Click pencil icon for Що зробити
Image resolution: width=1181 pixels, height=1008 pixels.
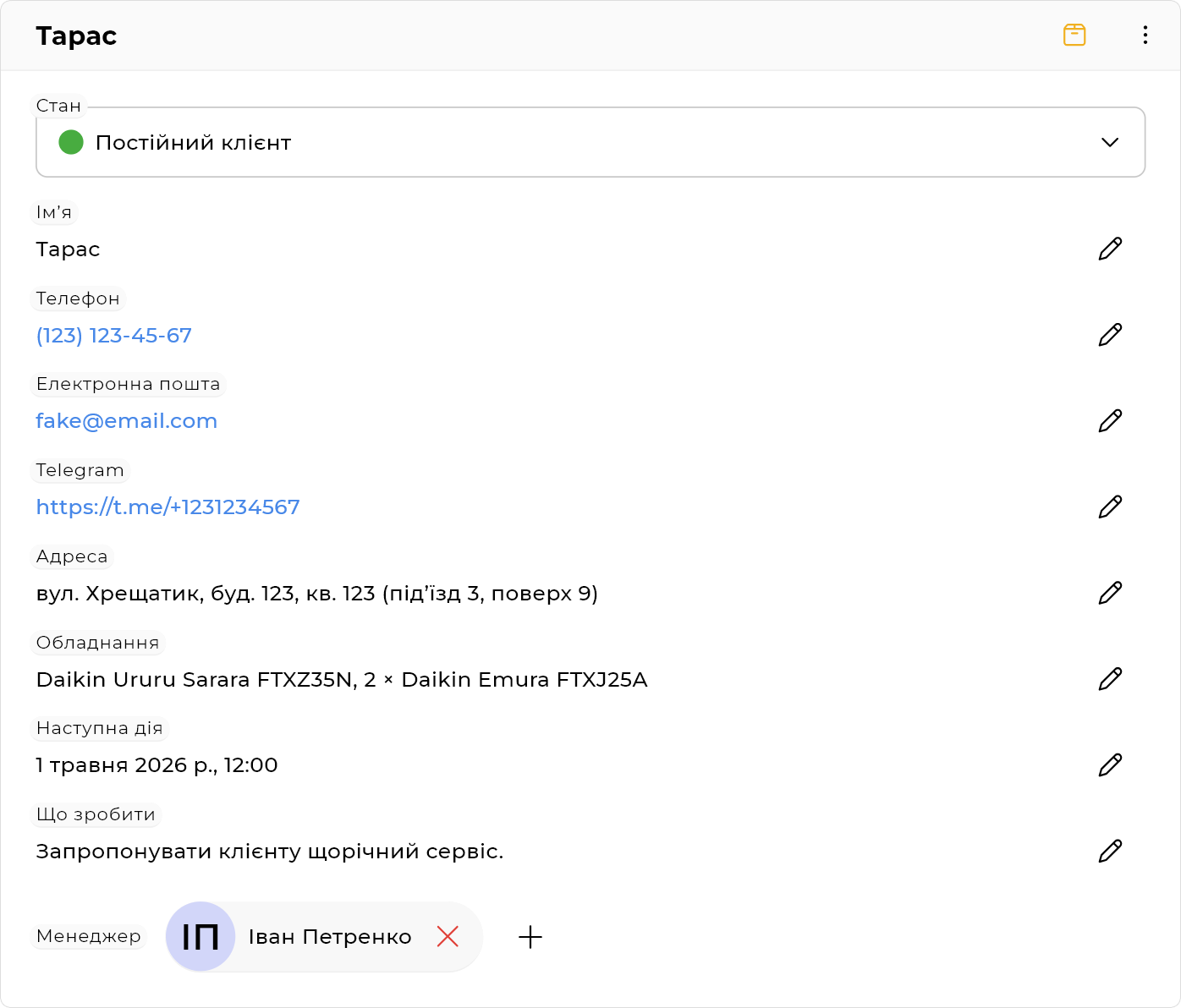pyautogui.click(x=1110, y=851)
